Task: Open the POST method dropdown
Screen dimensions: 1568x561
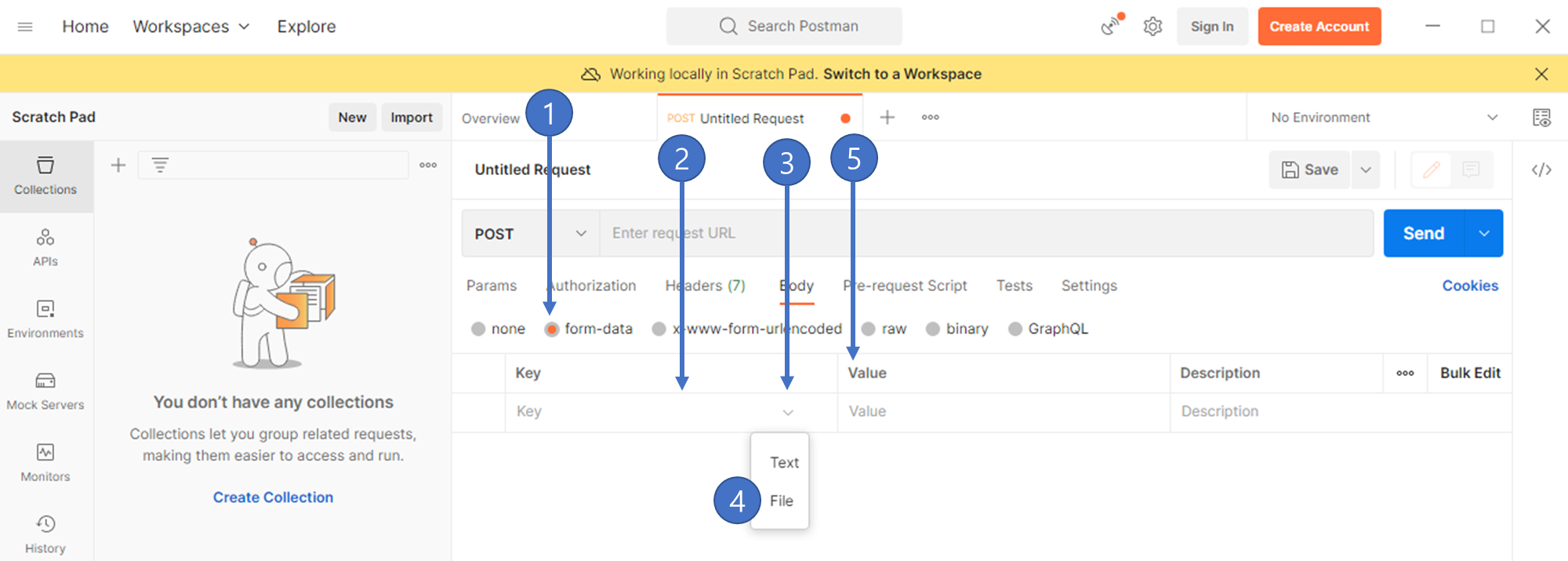Action: [x=531, y=233]
